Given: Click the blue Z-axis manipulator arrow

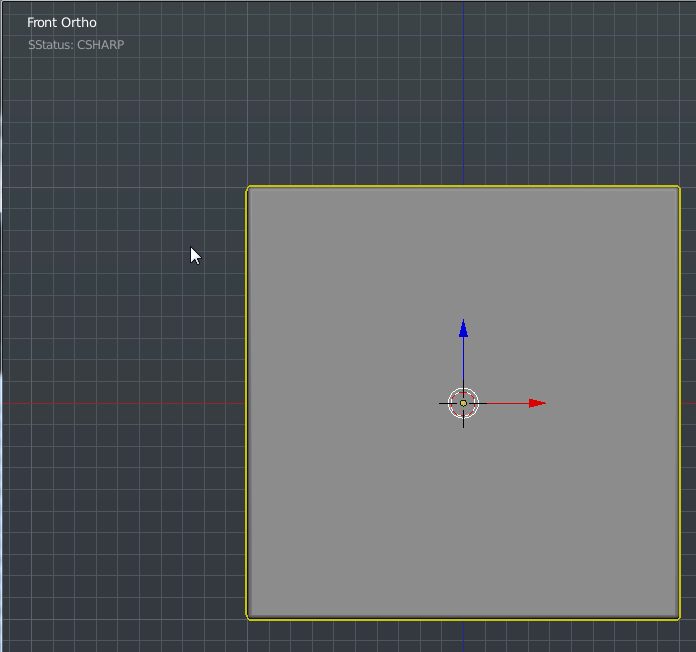Looking at the screenshot, I should pyautogui.click(x=463, y=329).
